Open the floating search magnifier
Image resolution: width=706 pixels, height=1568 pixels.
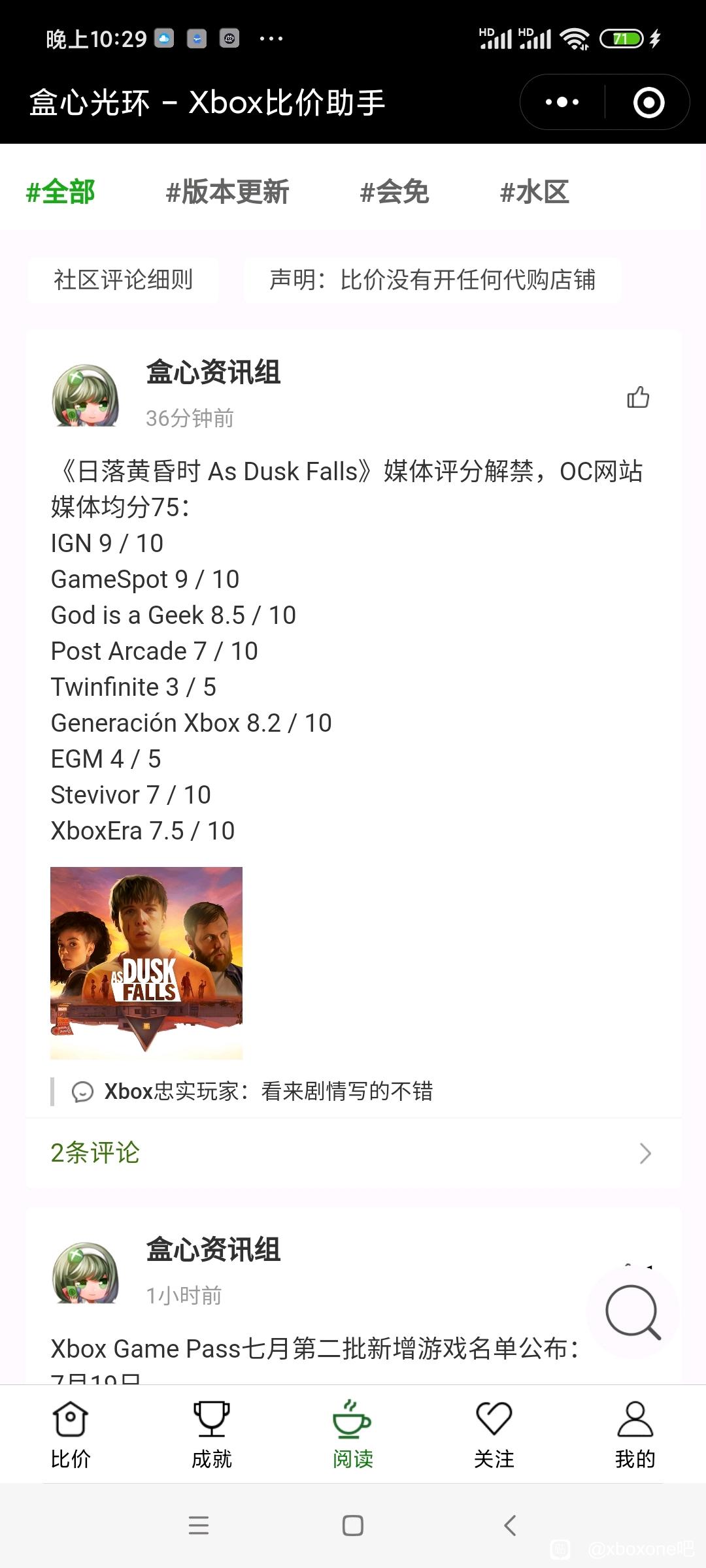(x=633, y=1312)
